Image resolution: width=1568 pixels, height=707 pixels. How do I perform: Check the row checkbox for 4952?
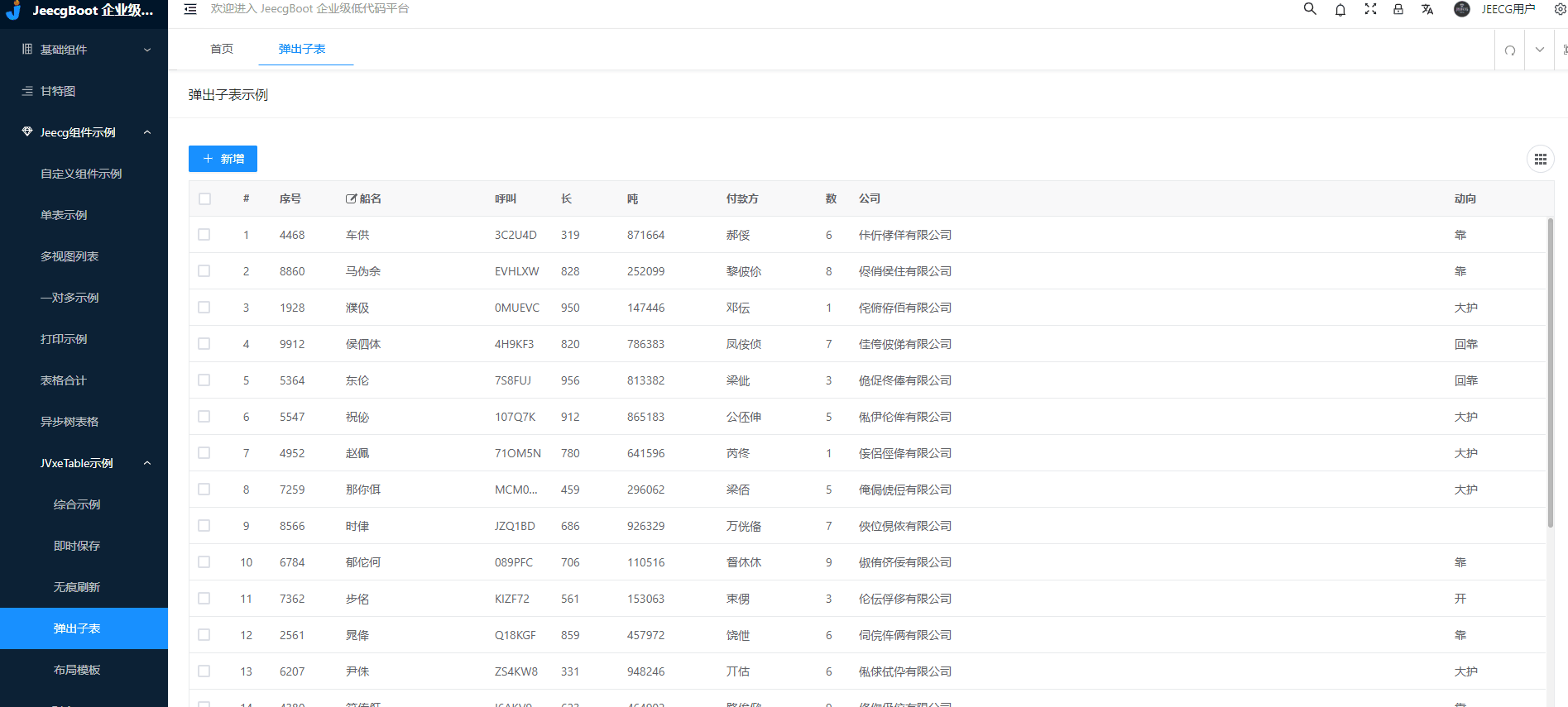coord(204,453)
